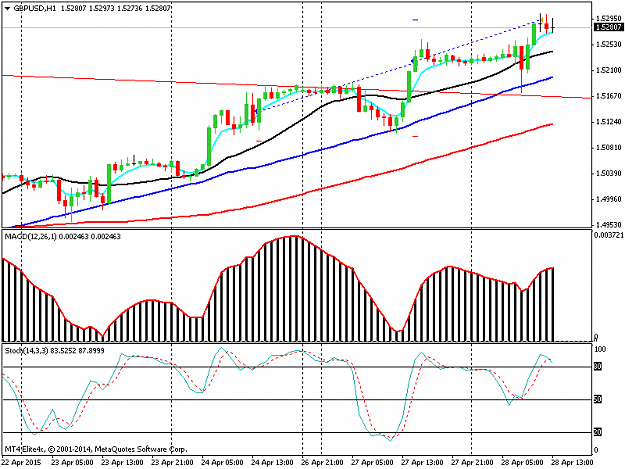The image size is (625, 469).
Task: Click the Stochastic level 100 label
Action: (x=600, y=349)
